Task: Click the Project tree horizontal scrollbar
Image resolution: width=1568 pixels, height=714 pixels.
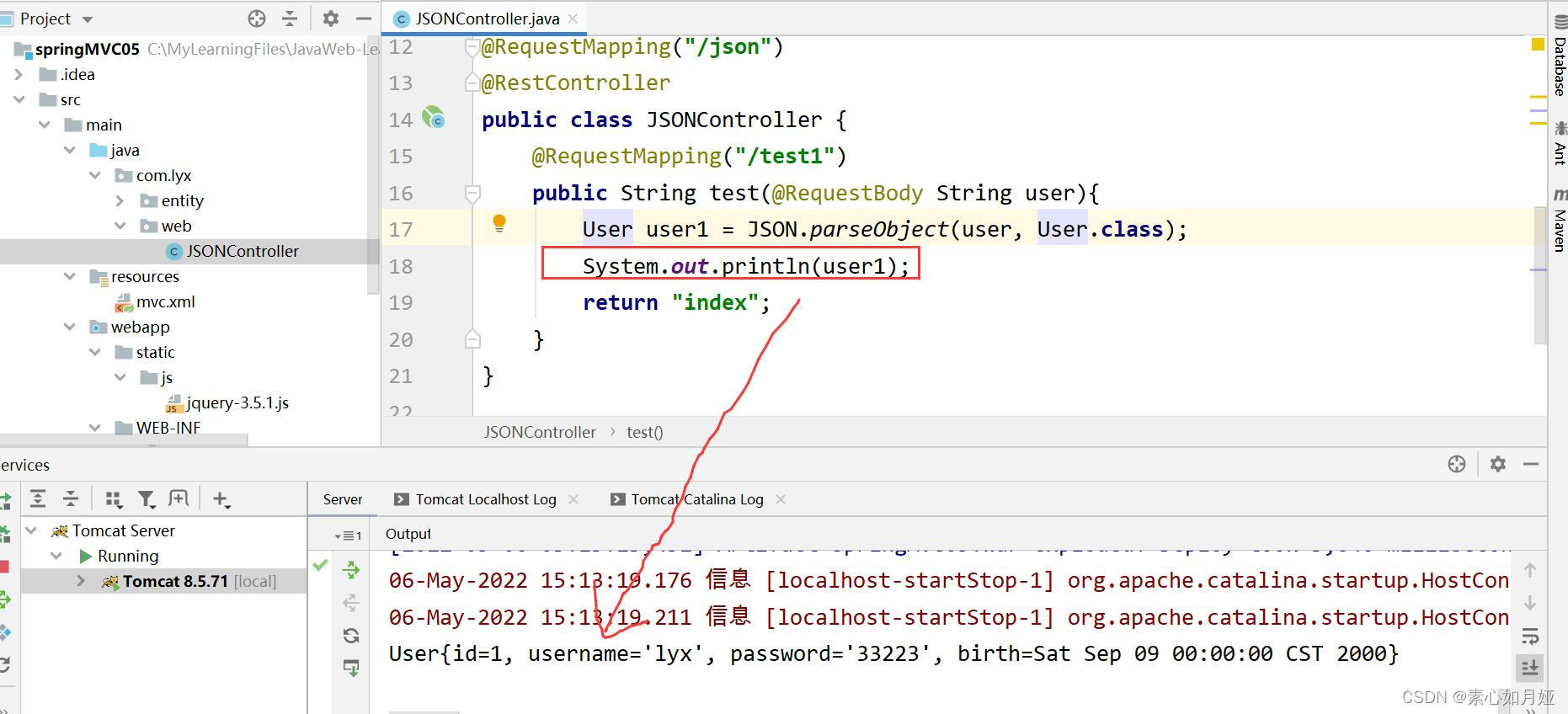Action: tap(124, 440)
